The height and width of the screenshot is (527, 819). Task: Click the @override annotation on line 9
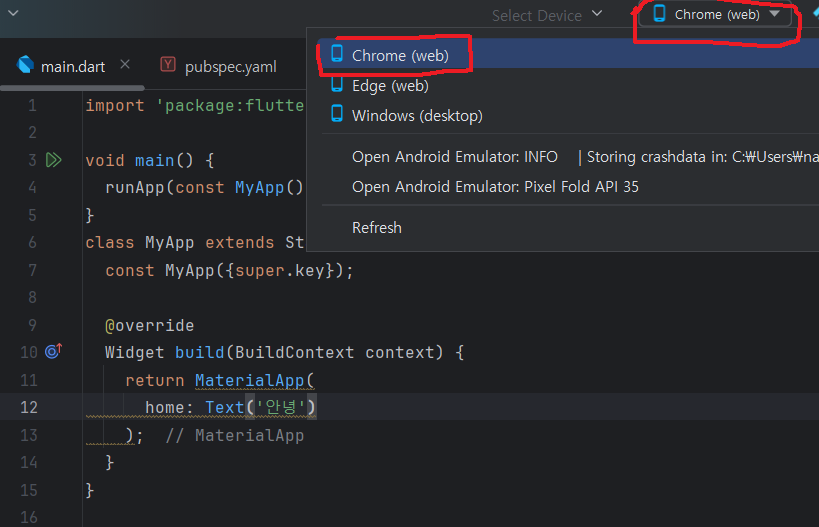pyautogui.click(x=149, y=325)
